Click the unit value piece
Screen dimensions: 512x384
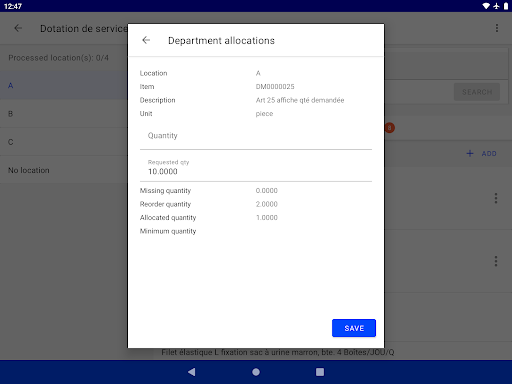point(264,114)
